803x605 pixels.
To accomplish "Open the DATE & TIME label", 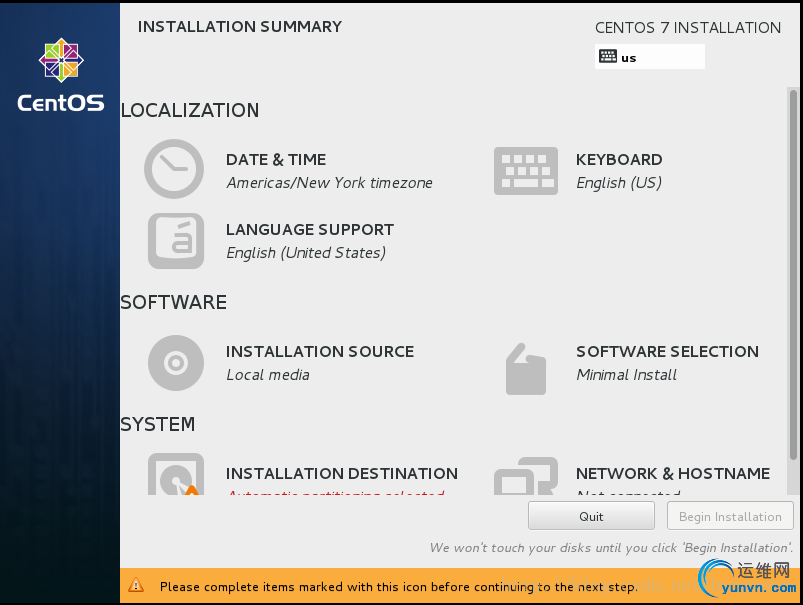I will [276, 160].
